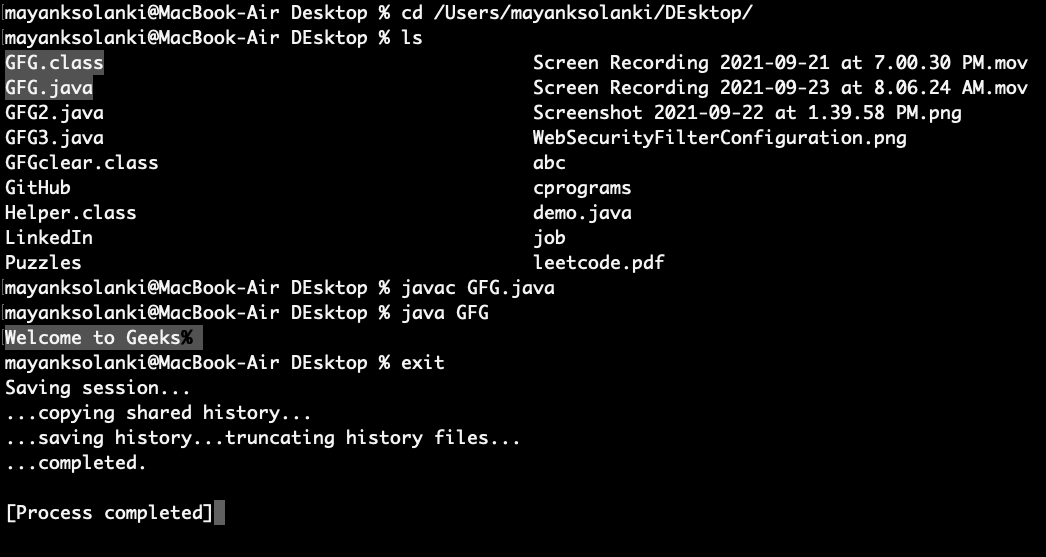
Task: Click the cprograms folder name
Action: pos(582,188)
